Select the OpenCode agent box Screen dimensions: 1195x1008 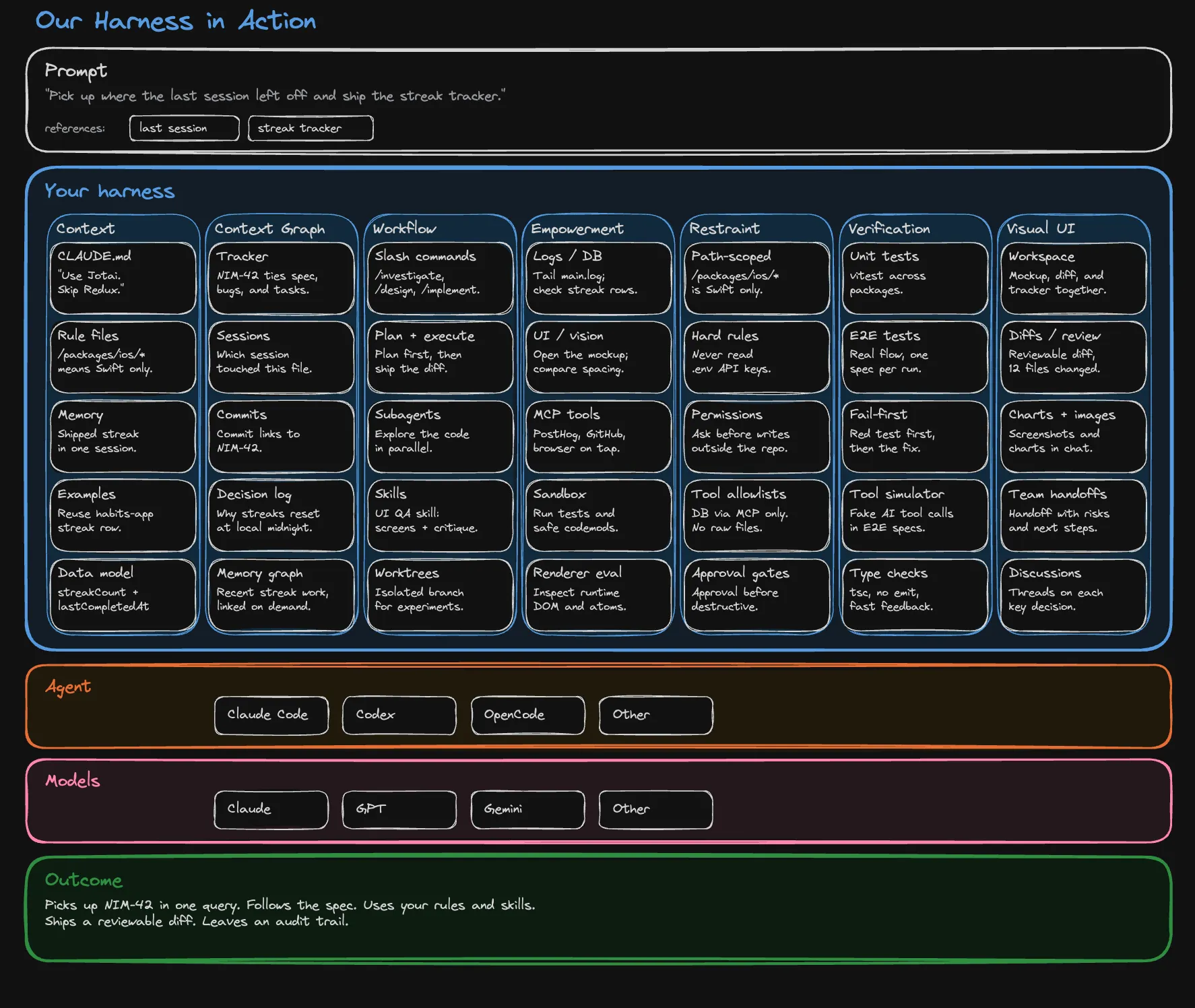[527, 715]
